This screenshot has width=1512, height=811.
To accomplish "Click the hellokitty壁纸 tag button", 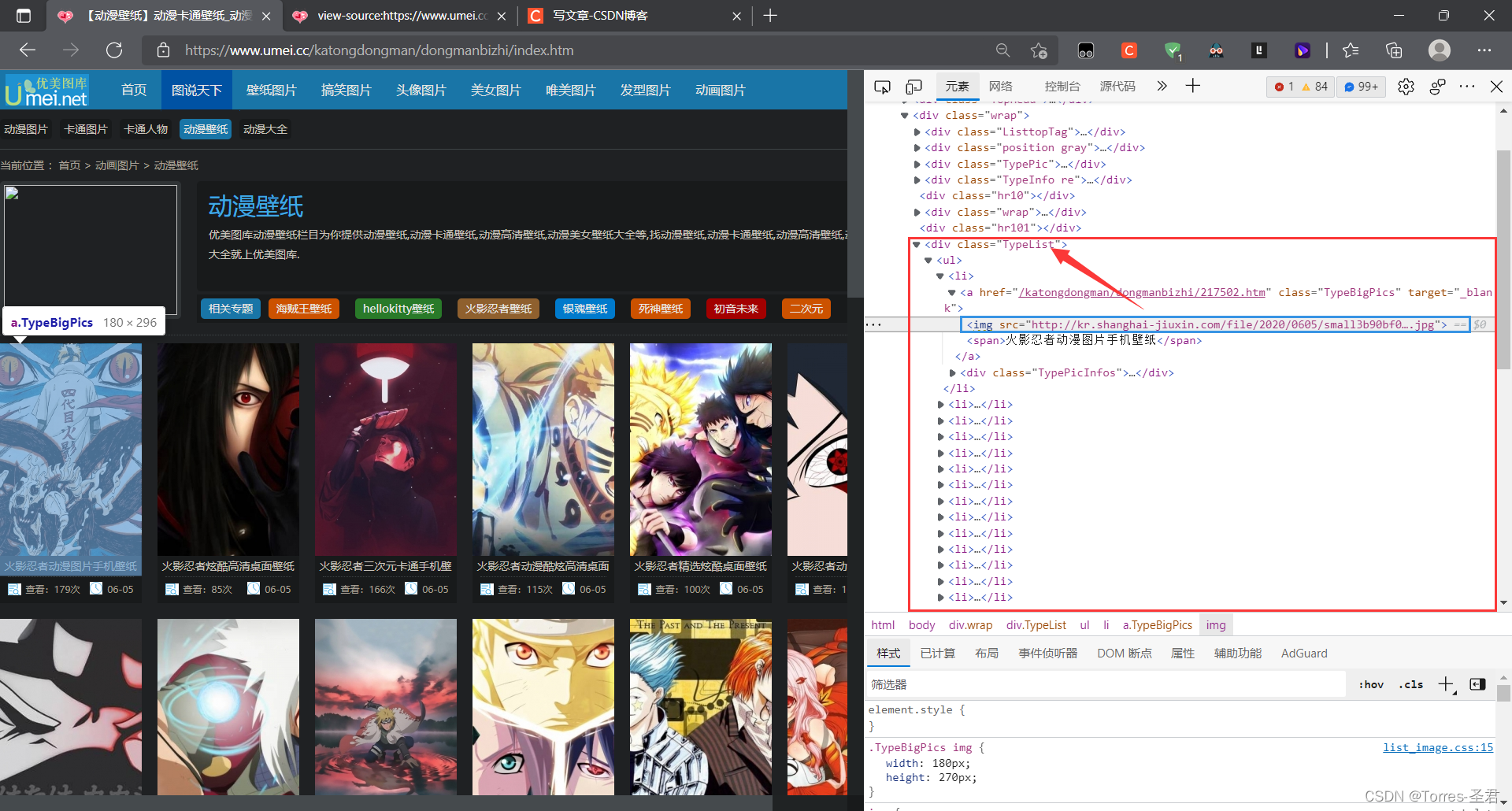I will tap(398, 309).
